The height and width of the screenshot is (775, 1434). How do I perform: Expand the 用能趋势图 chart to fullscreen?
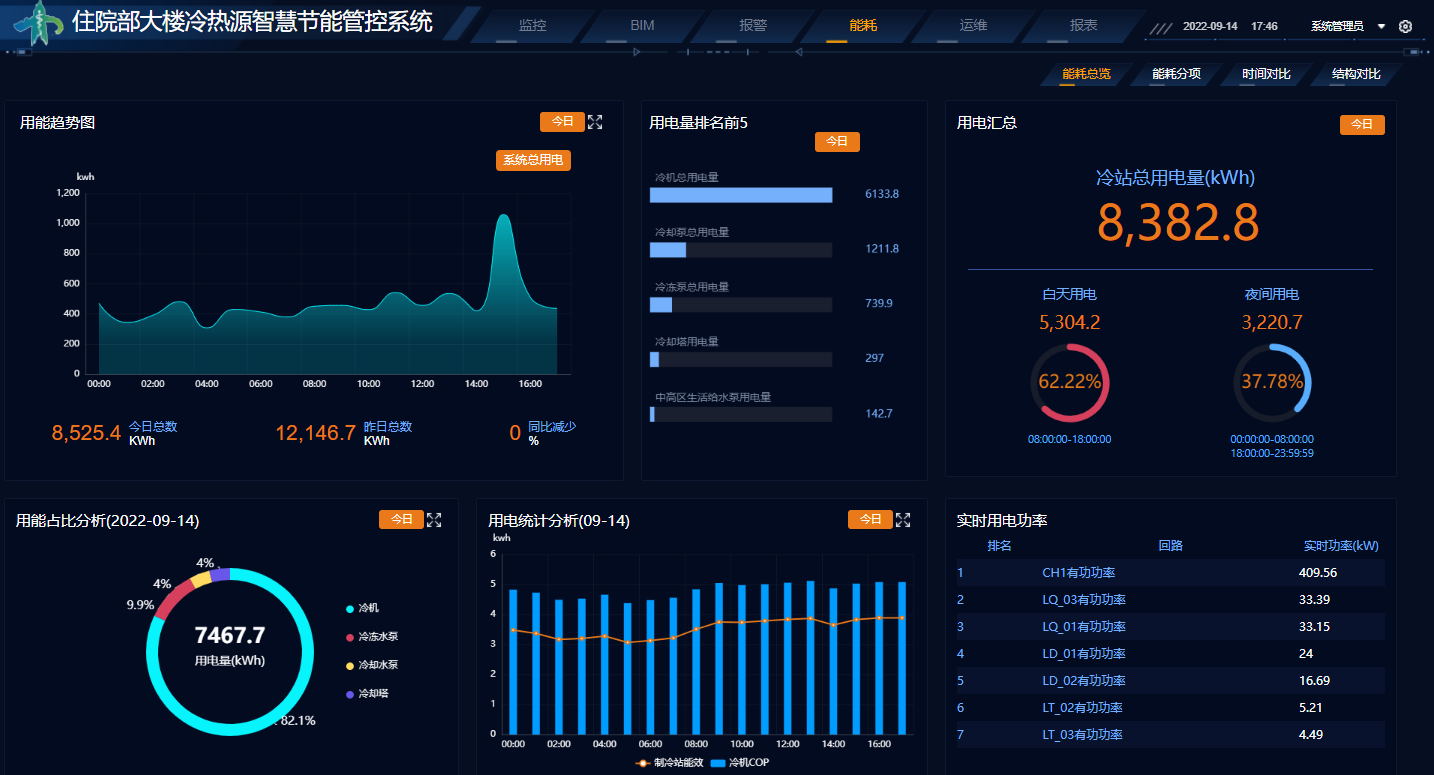(595, 122)
